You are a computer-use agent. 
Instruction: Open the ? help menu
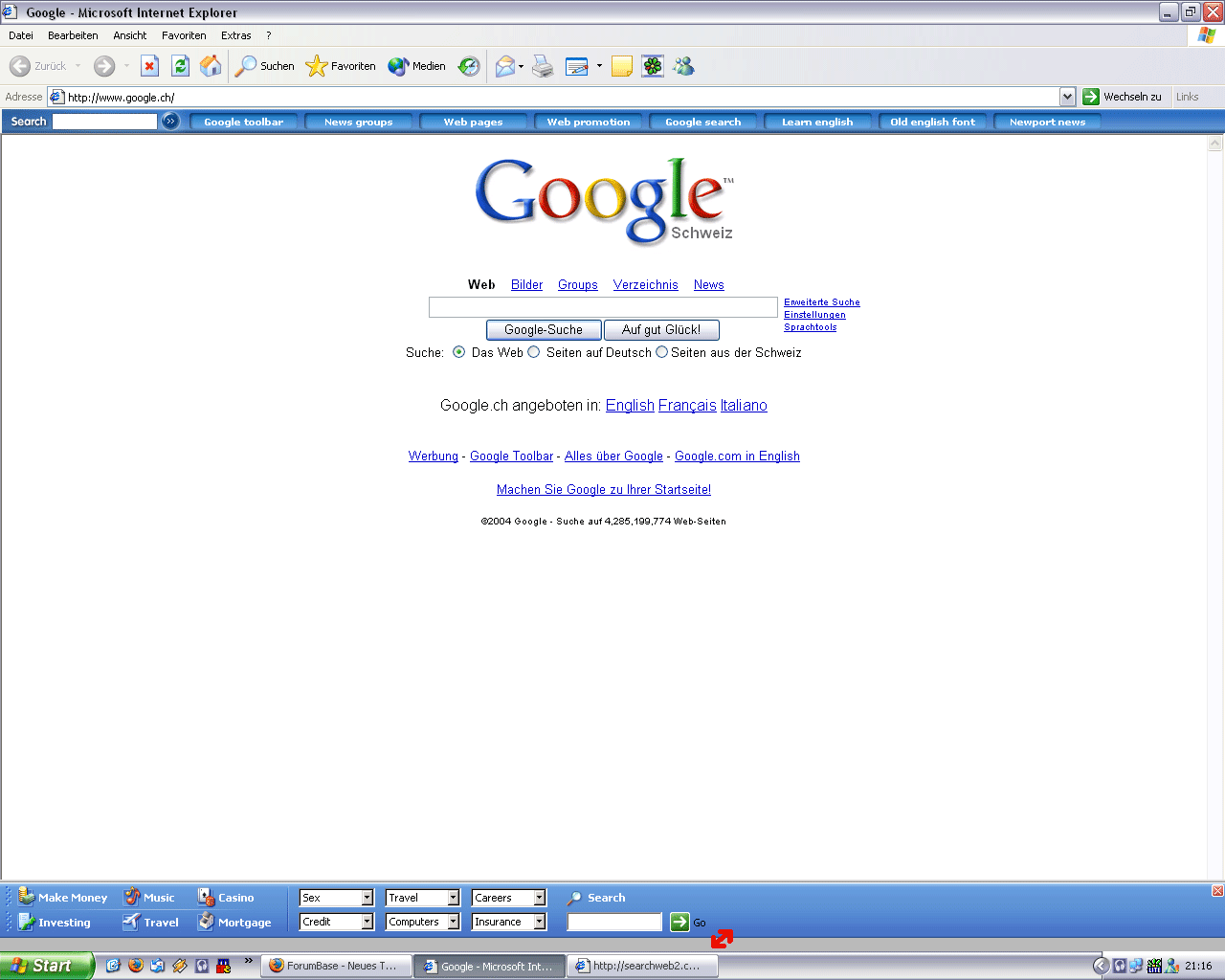pyautogui.click(x=269, y=35)
